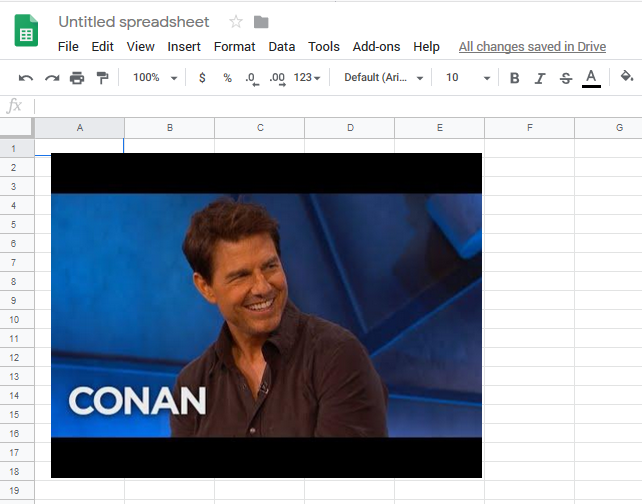The height and width of the screenshot is (504, 642).
Task: Click the Print icon
Action: (77, 77)
